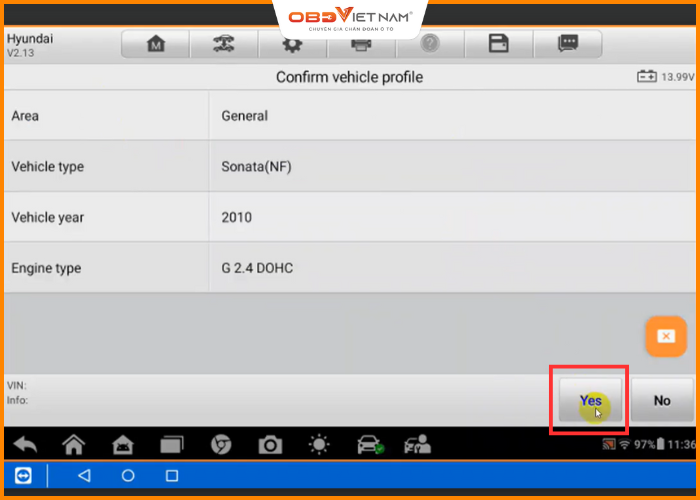700x500 pixels.
Task: Tap the 97% battery indicator
Action: pyautogui.click(x=649, y=444)
